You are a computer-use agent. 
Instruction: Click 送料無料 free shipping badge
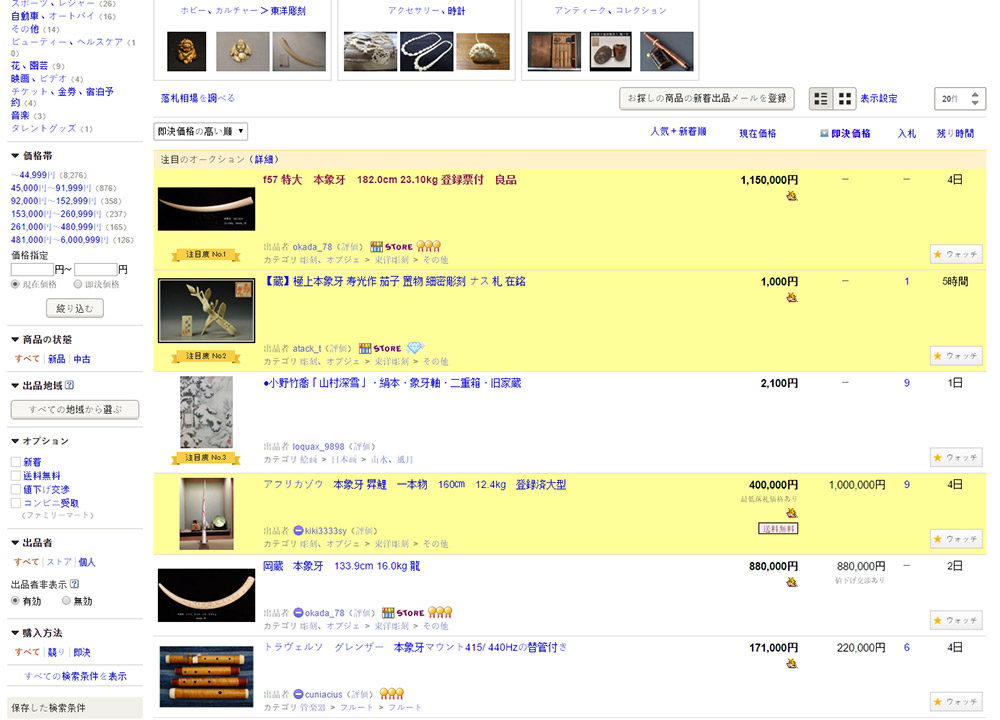coord(778,528)
